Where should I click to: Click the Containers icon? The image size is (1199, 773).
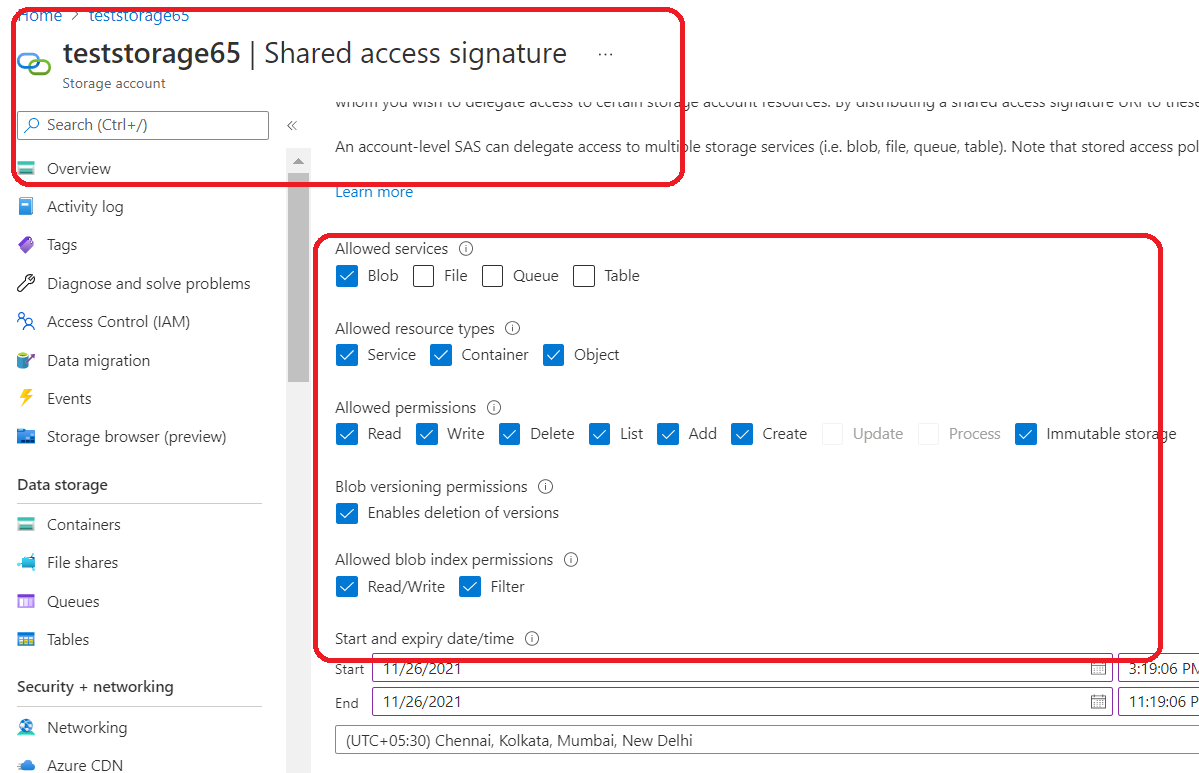coord(26,525)
